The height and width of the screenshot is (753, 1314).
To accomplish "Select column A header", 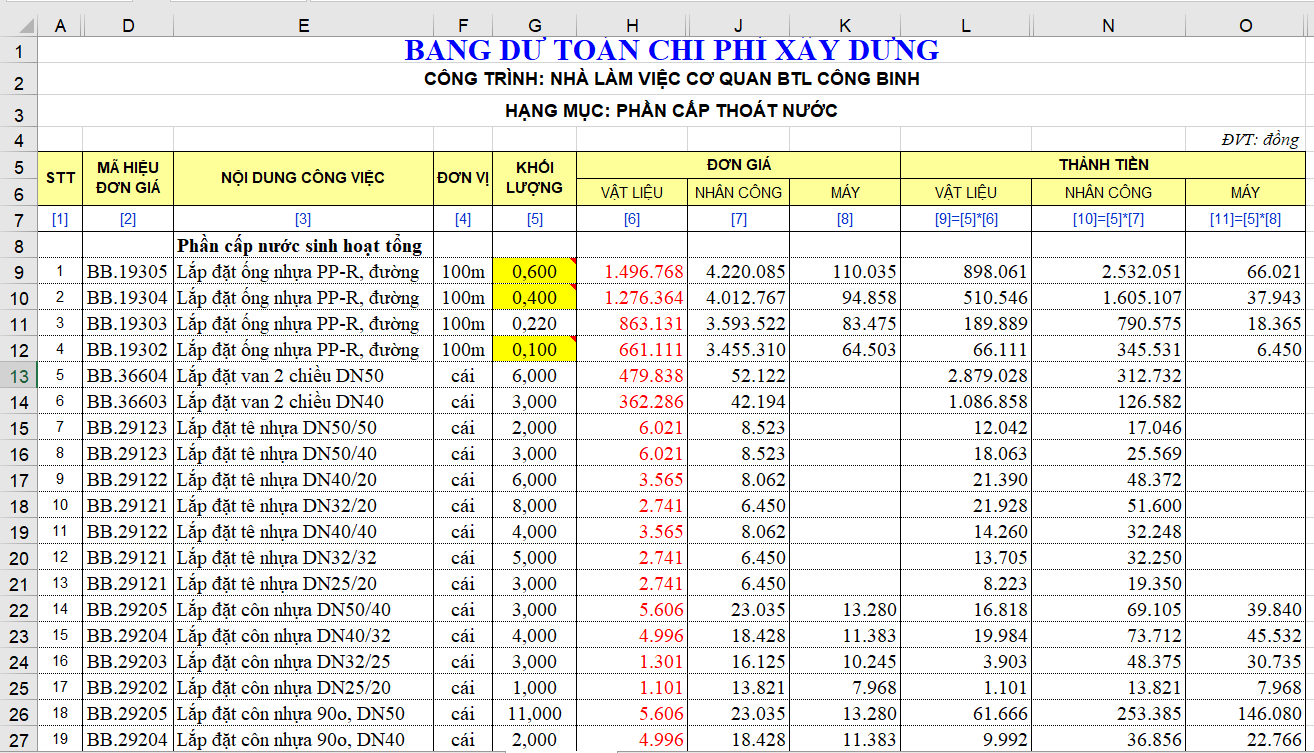I will [60, 25].
